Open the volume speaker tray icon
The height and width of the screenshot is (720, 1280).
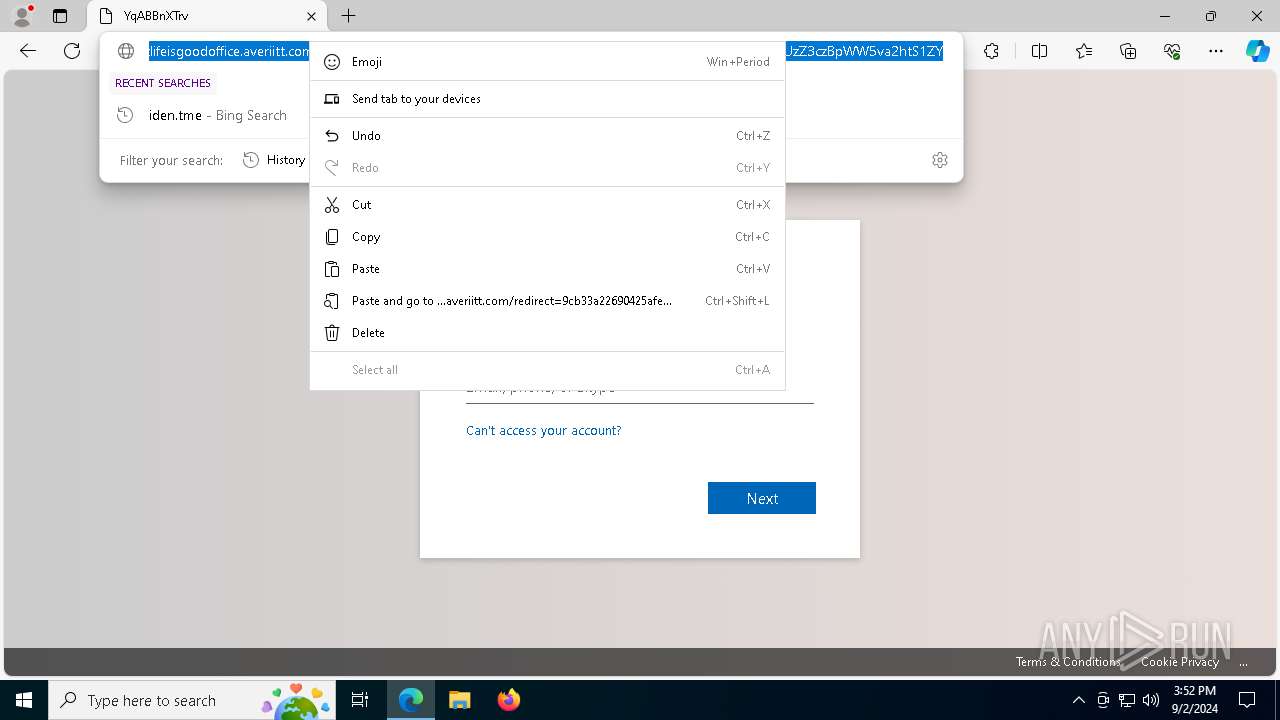(x=1151, y=700)
